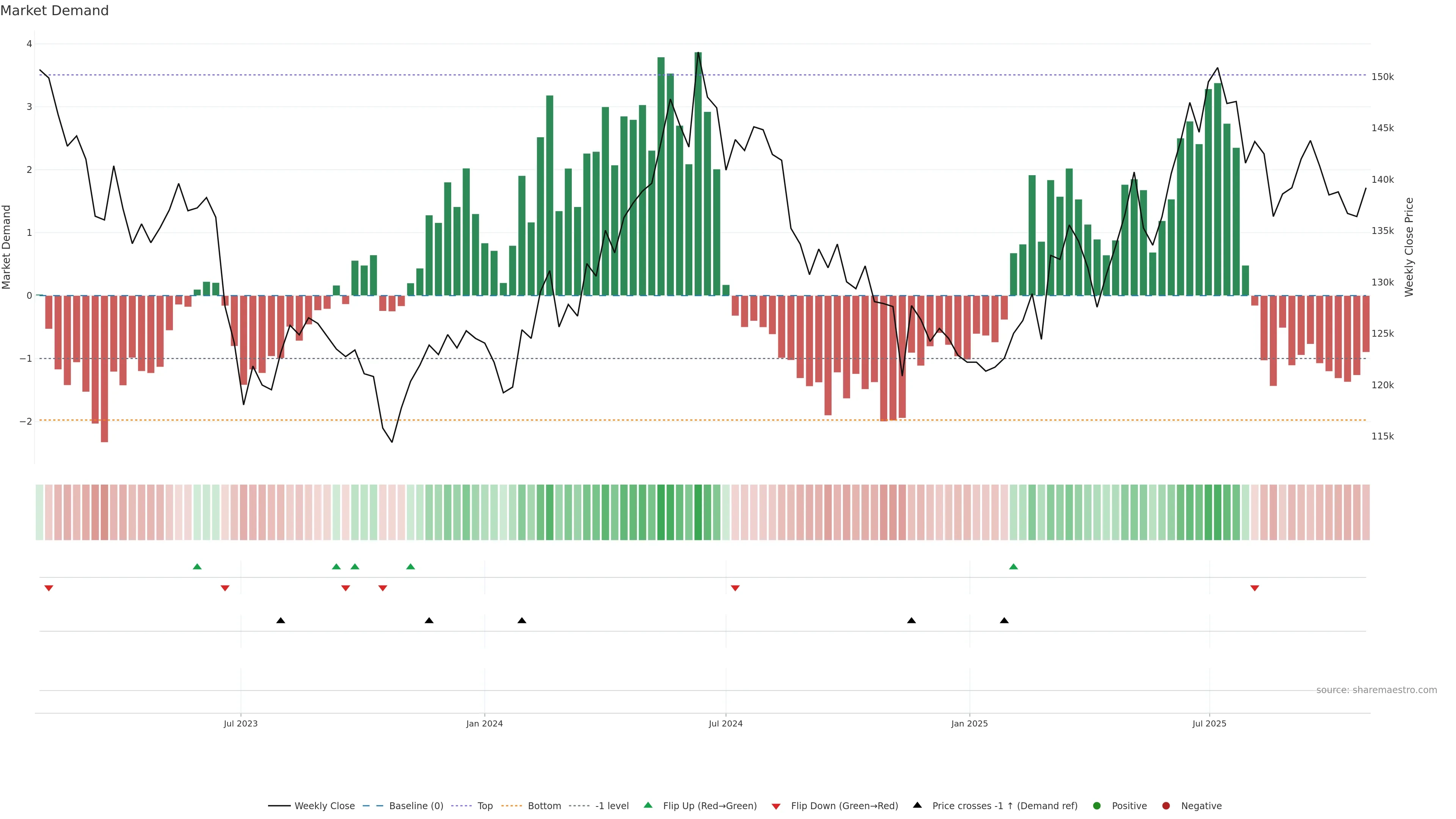Click the Positive green dot legend
1456x819 pixels.
click(x=1097, y=805)
